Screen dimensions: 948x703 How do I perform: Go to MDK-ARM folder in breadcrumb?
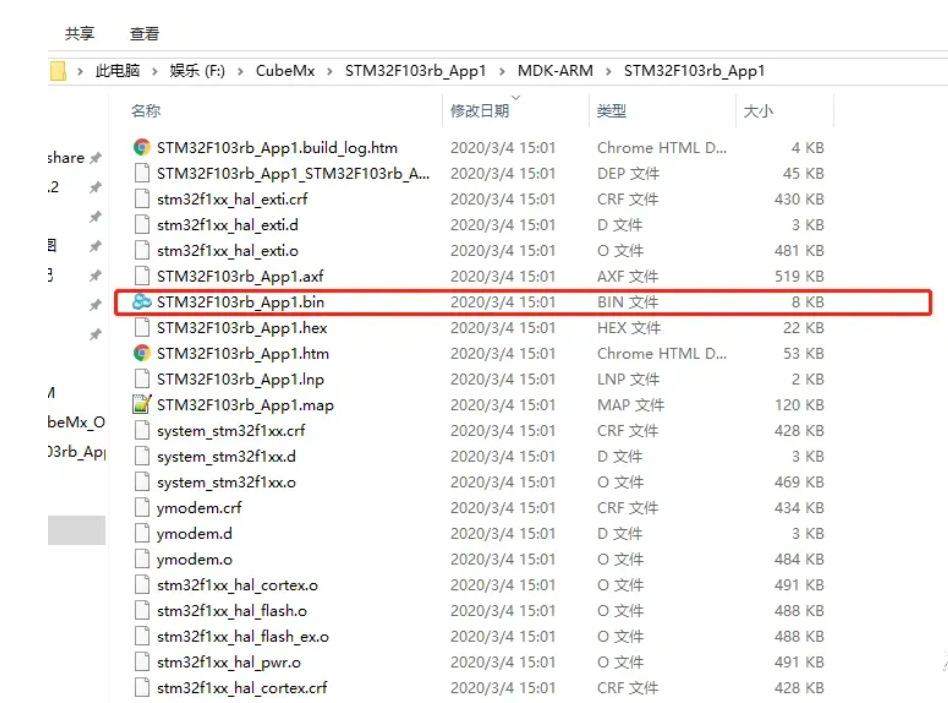click(555, 71)
